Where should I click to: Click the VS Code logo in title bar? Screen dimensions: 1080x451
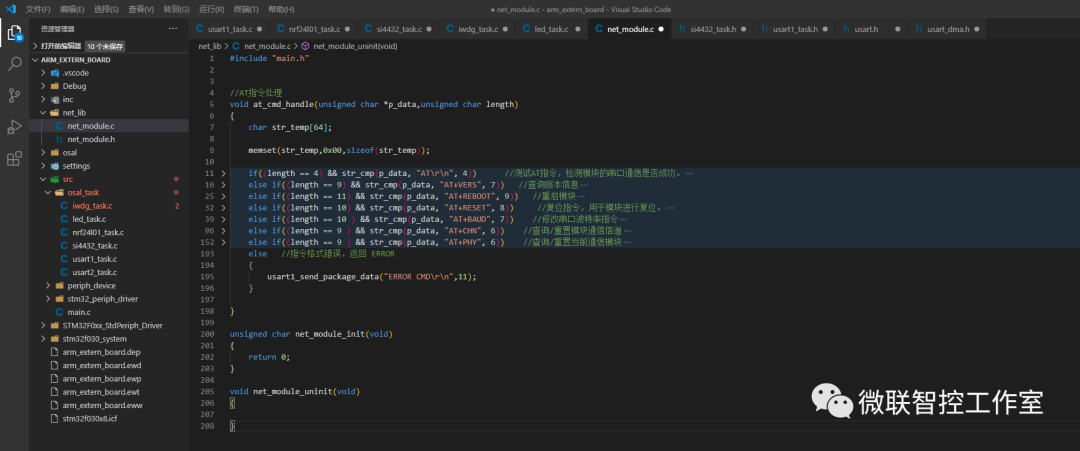pyautogui.click(x=11, y=8)
